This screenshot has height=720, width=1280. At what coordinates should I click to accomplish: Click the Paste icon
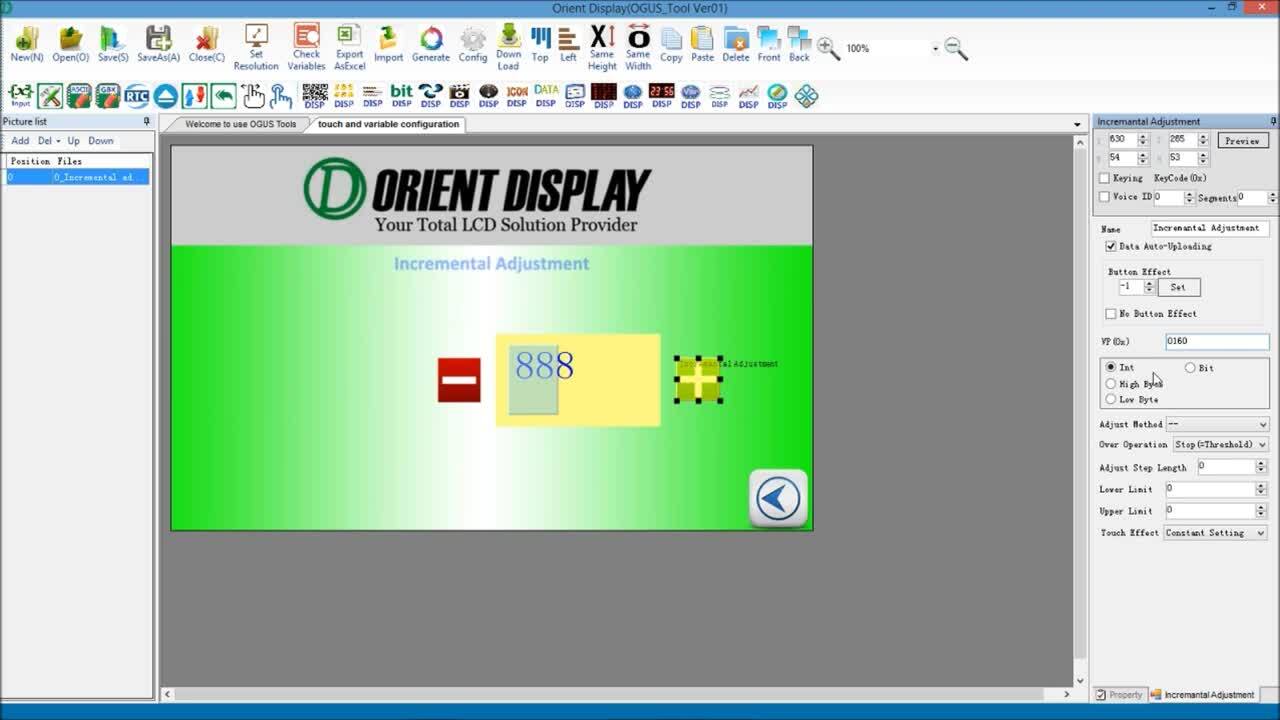tap(703, 45)
